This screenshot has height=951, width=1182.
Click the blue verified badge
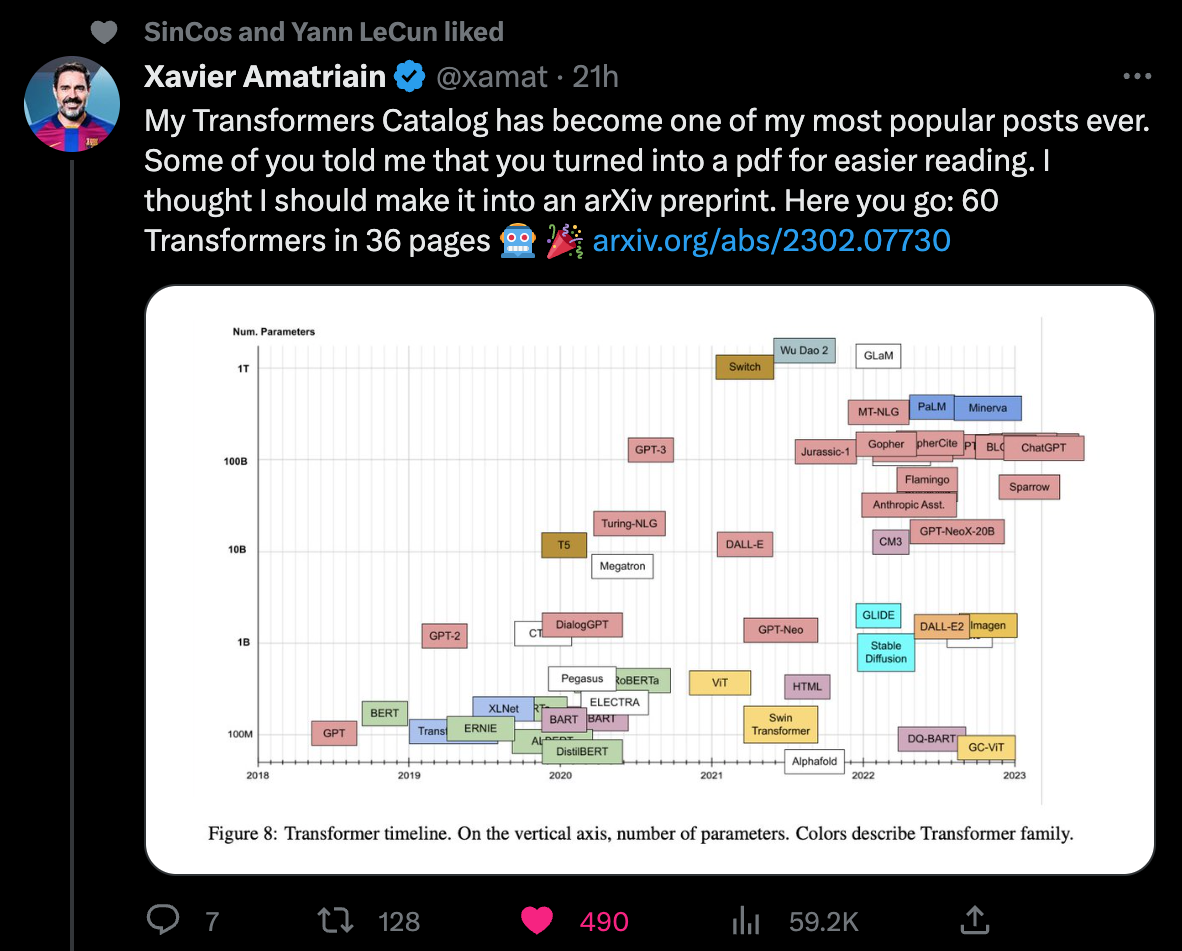pyautogui.click(x=410, y=76)
